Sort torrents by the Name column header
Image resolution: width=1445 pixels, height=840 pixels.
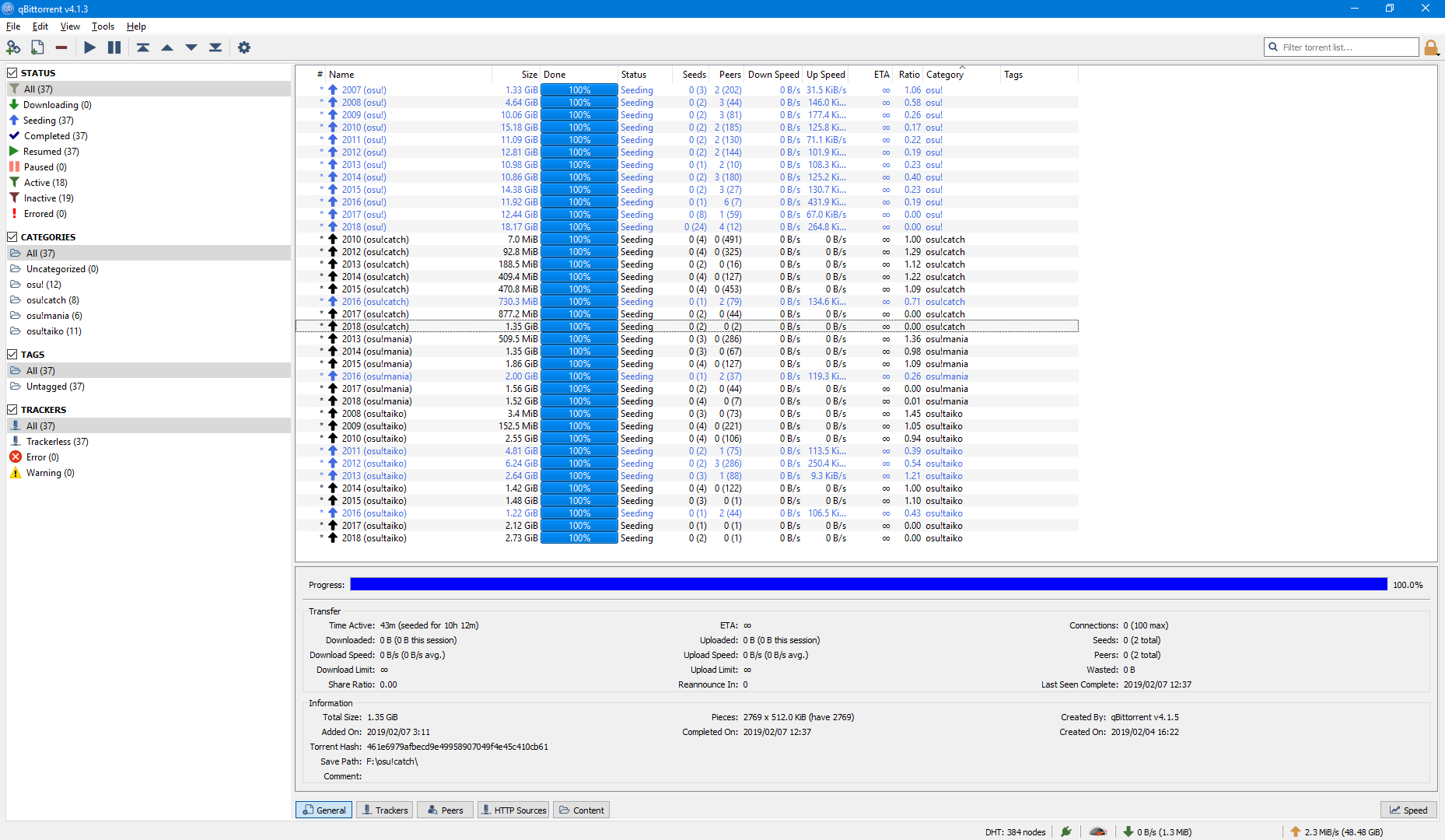coord(408,75)
